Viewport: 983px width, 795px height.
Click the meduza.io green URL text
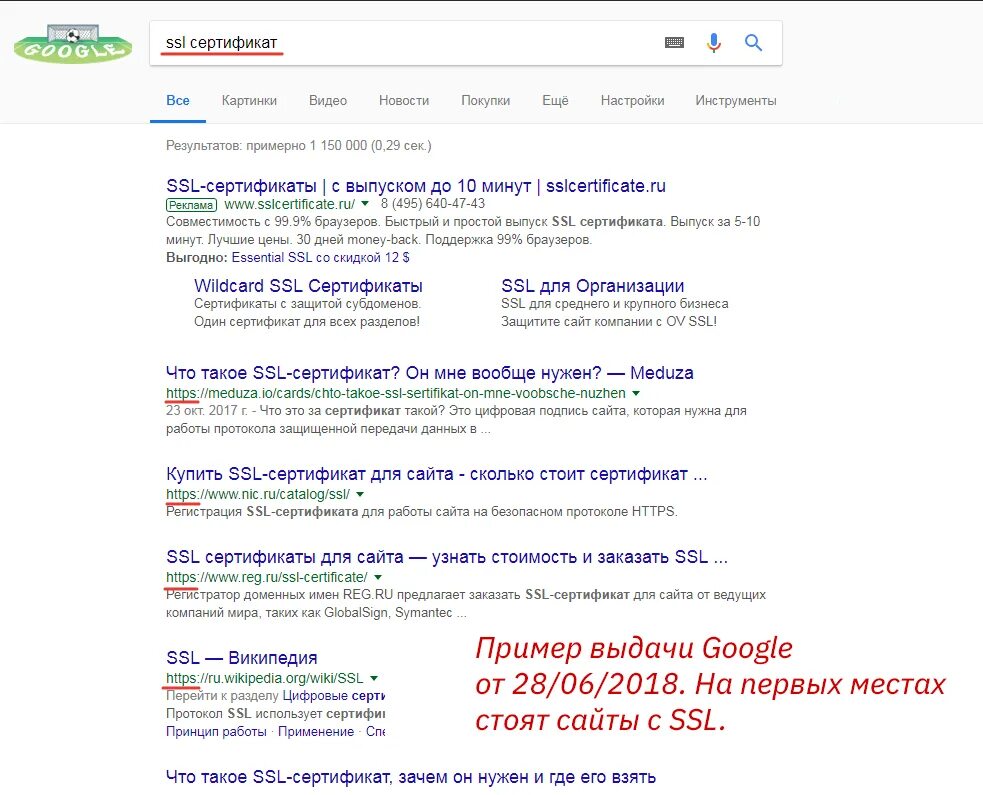pyautogui.click(x=396, y=393)
